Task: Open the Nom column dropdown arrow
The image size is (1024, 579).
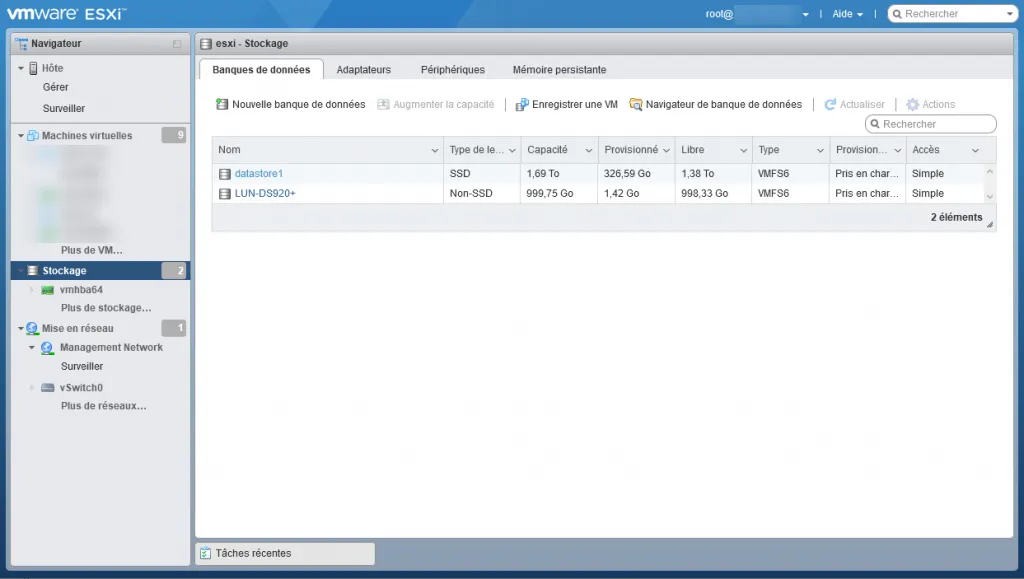Action: coord(435,150)
